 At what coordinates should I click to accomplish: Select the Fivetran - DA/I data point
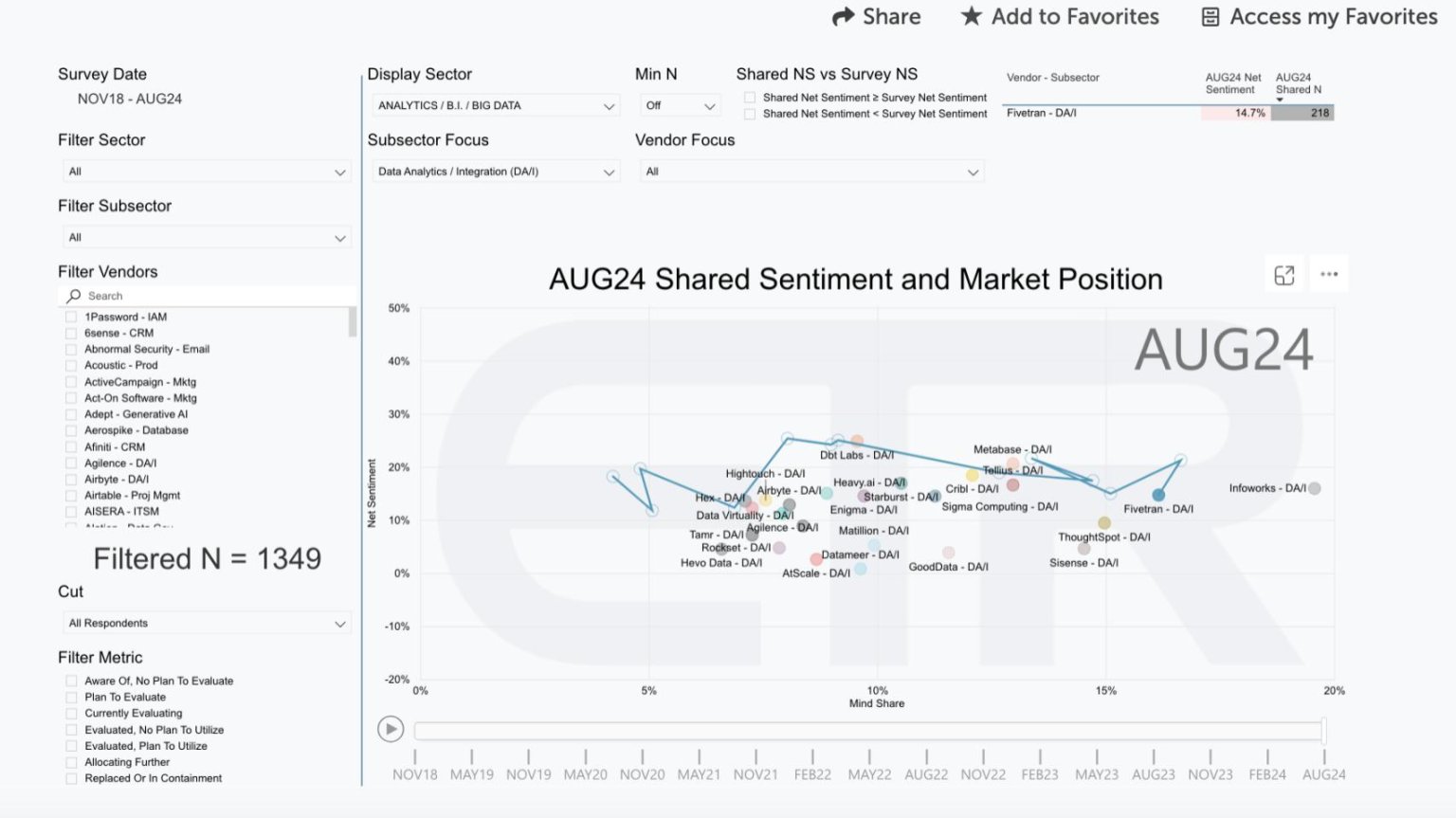click(x=1158, y=495)
